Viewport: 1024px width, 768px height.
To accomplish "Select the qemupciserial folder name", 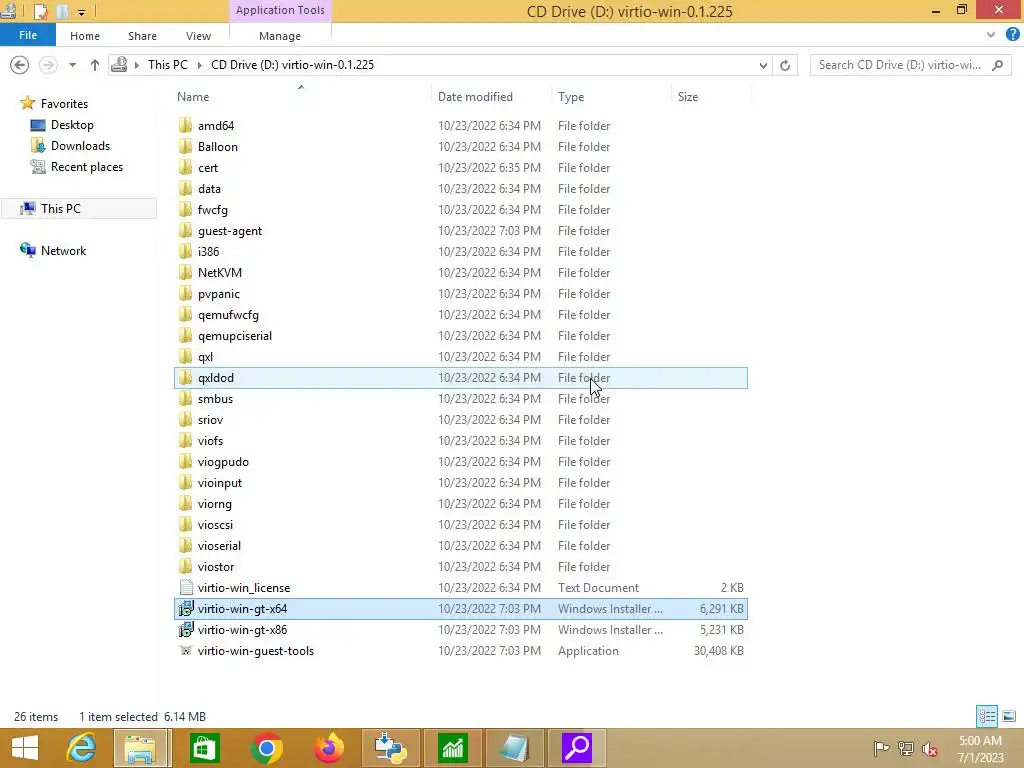I will click(234, 336).
